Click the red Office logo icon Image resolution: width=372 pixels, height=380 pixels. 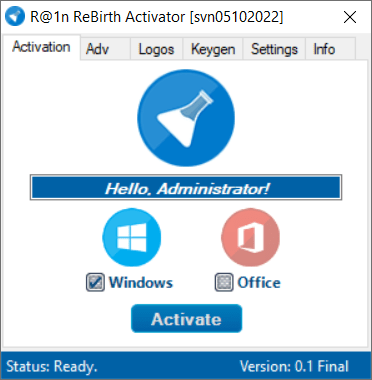click(250, 237)
